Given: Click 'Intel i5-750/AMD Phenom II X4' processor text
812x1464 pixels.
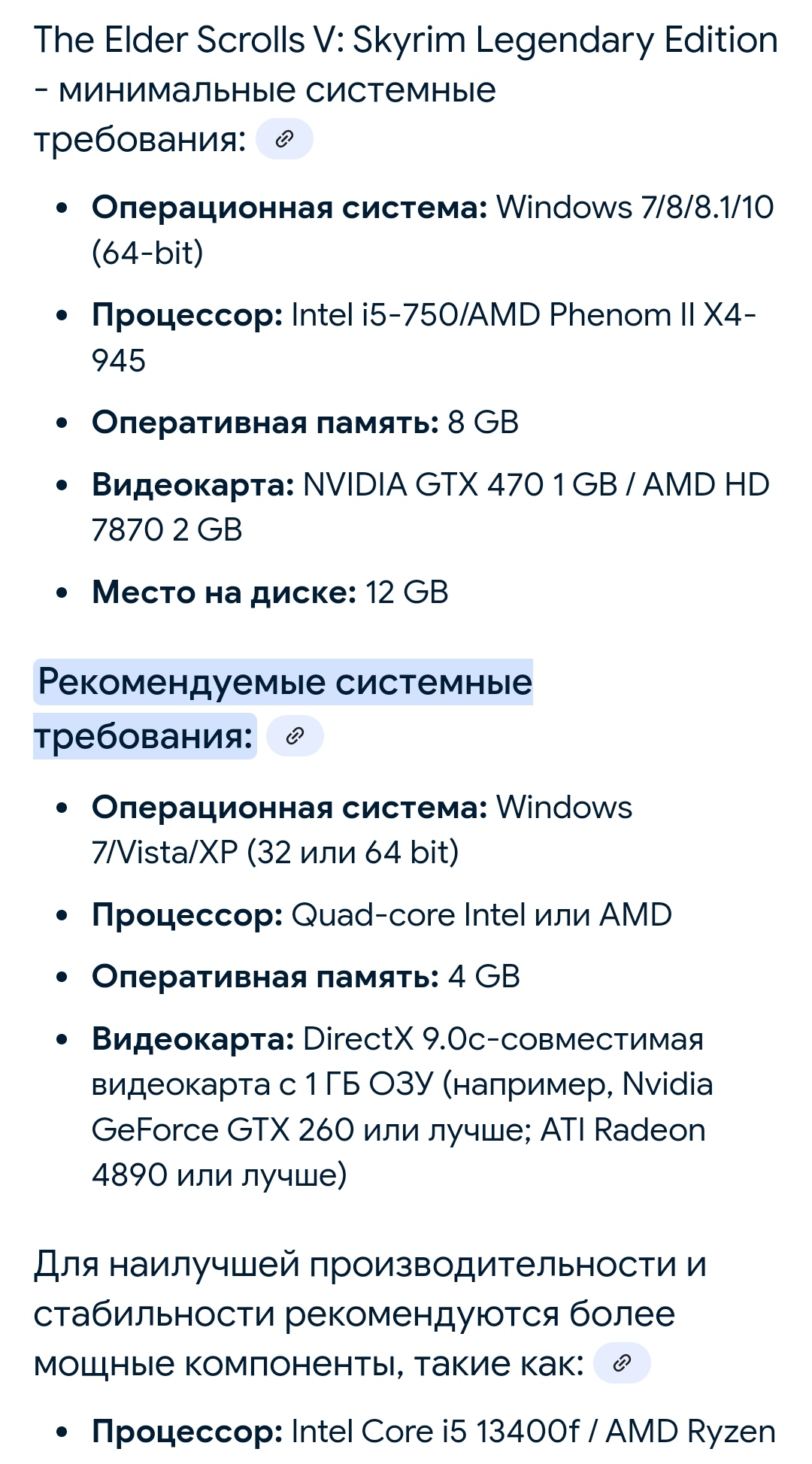Looking at the screenshot, I should click(523, 314).
